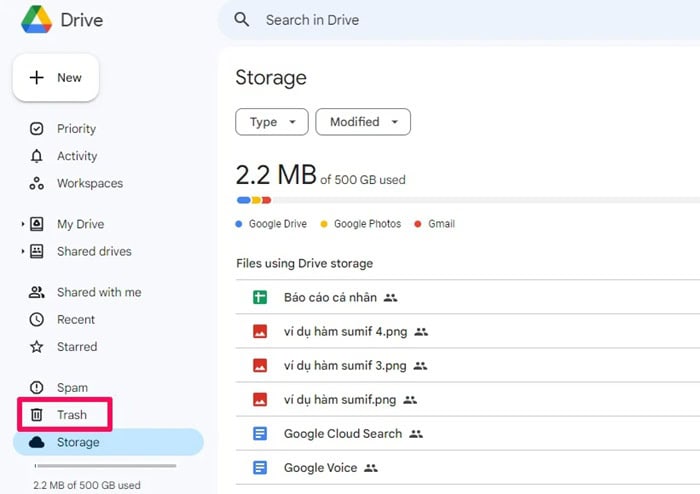Viewport: 700px width, 494px height.
Task: Click the search magnifier icon
Action: [241, 20]
